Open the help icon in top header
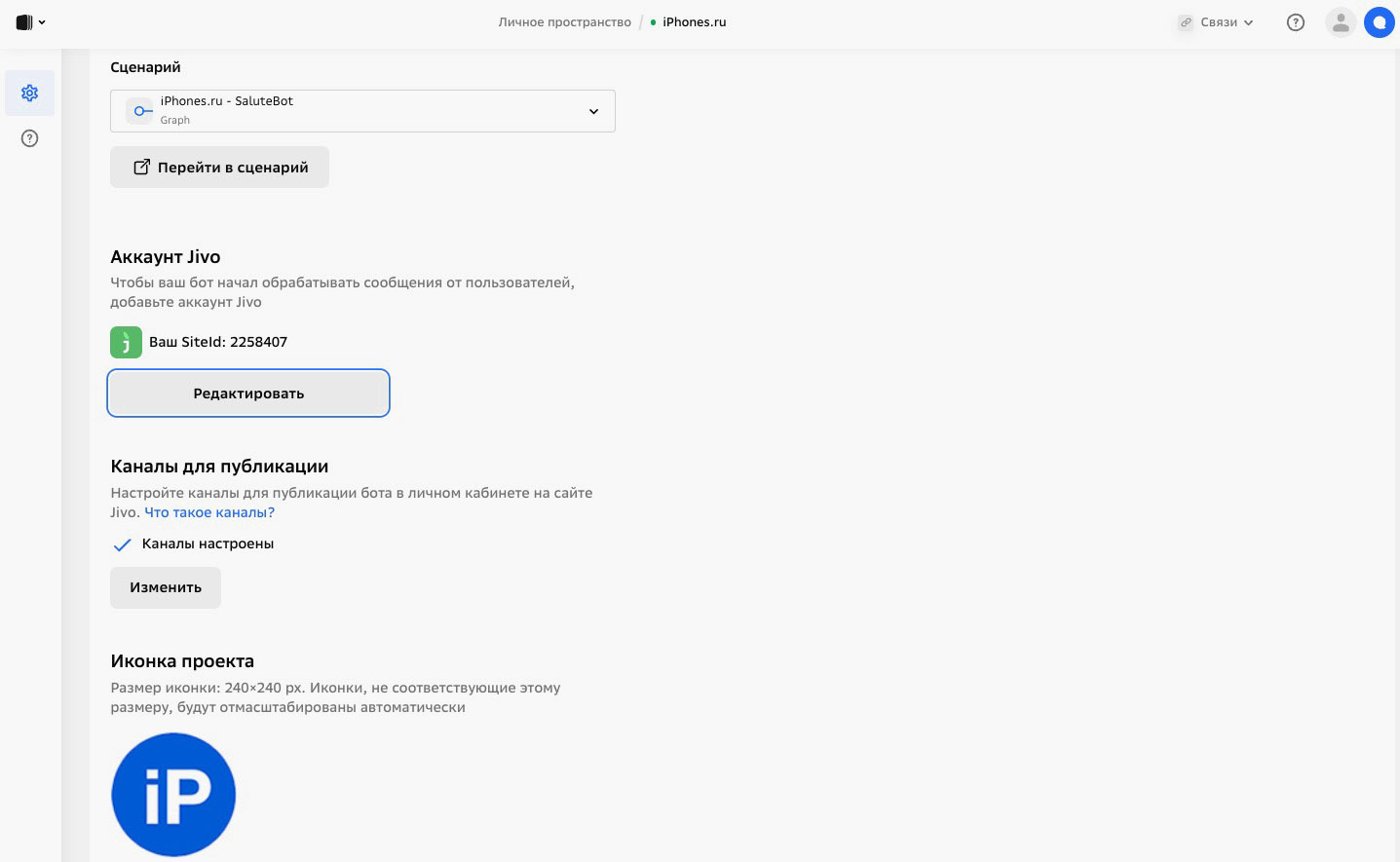This screenshot has width=1400, height=862. pos(1296,22)
